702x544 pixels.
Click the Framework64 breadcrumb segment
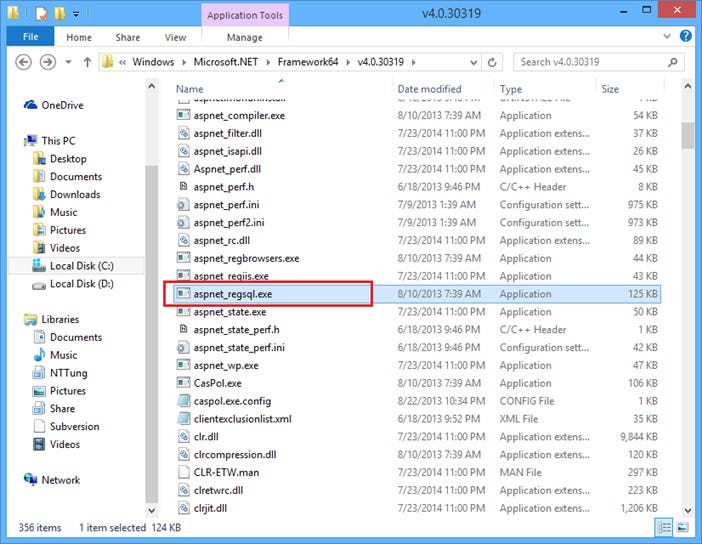(308, 62)
